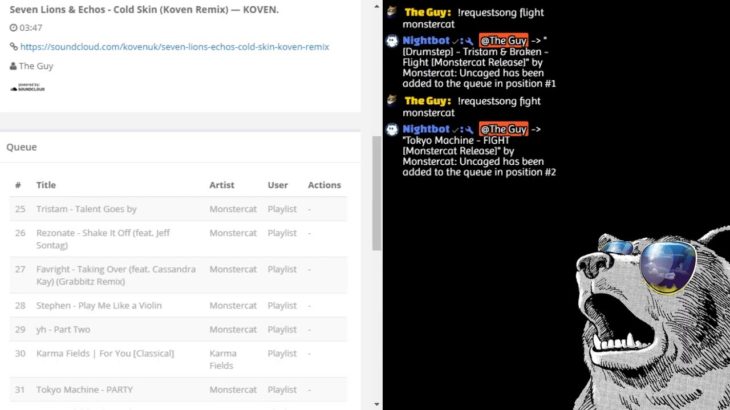Click the scrollbar up arrow
The image size is (730, 410).
[377, 6]
